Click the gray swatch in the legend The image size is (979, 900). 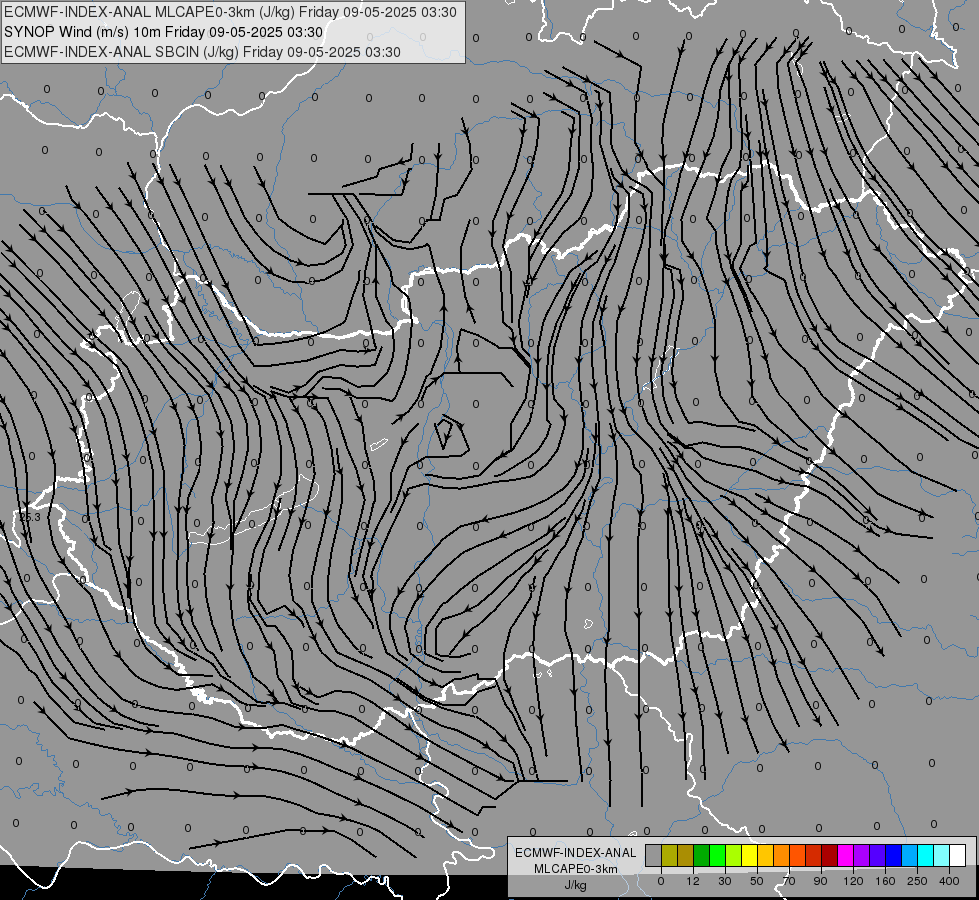point(654,855)
